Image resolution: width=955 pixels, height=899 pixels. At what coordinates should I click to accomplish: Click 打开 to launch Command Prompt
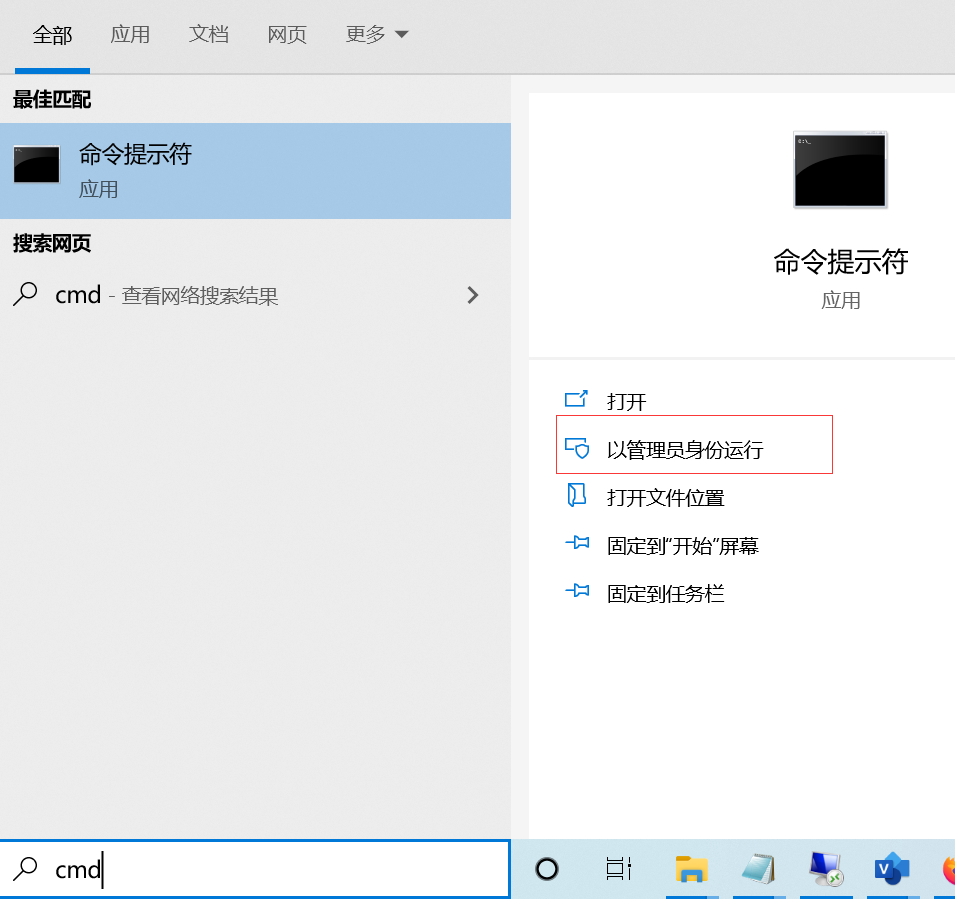point(627,401)
